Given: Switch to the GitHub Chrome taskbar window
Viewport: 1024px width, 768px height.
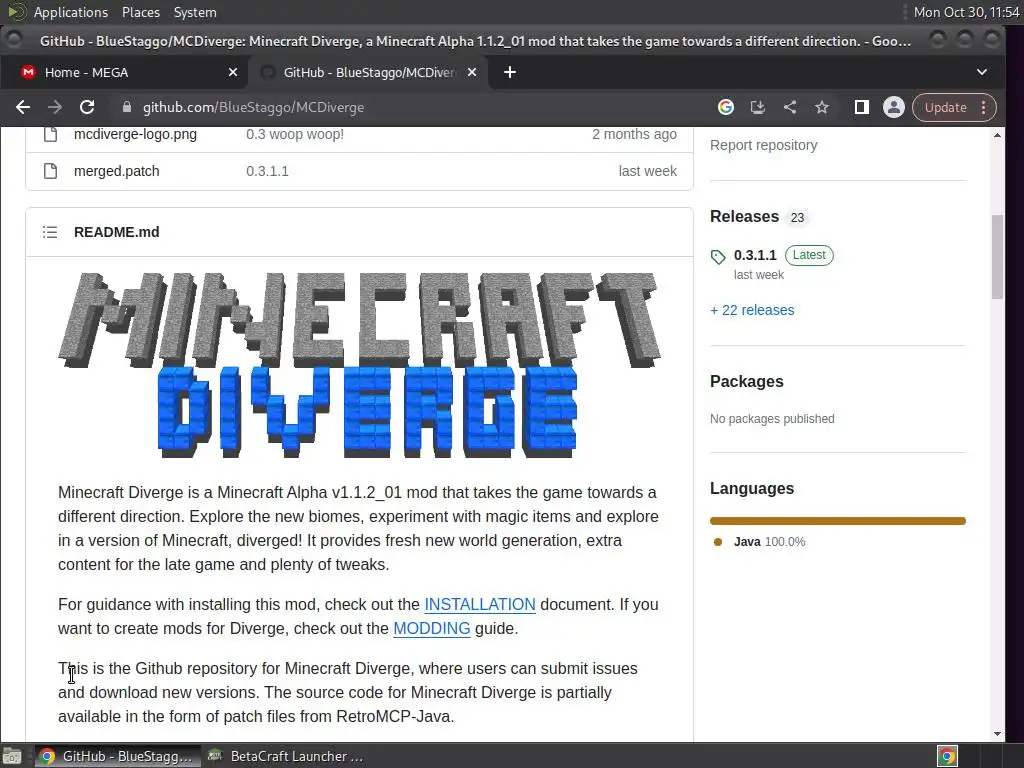Looking at the screenshot, I should (118, 756).
